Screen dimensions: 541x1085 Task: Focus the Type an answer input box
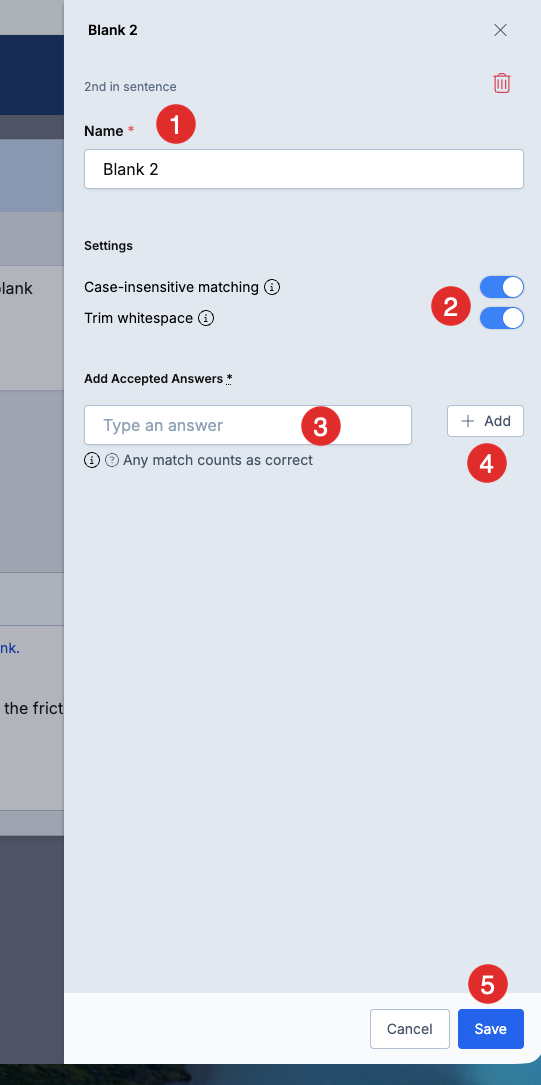coord(248,425)
